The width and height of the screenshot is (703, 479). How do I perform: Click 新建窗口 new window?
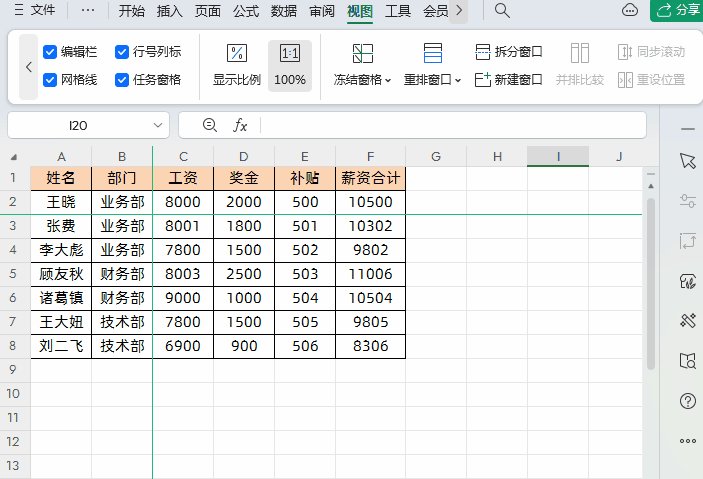[x=508, y=80]
